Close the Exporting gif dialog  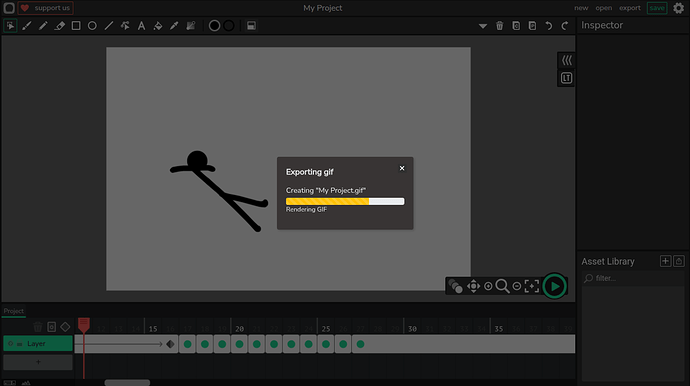point(402,168)
